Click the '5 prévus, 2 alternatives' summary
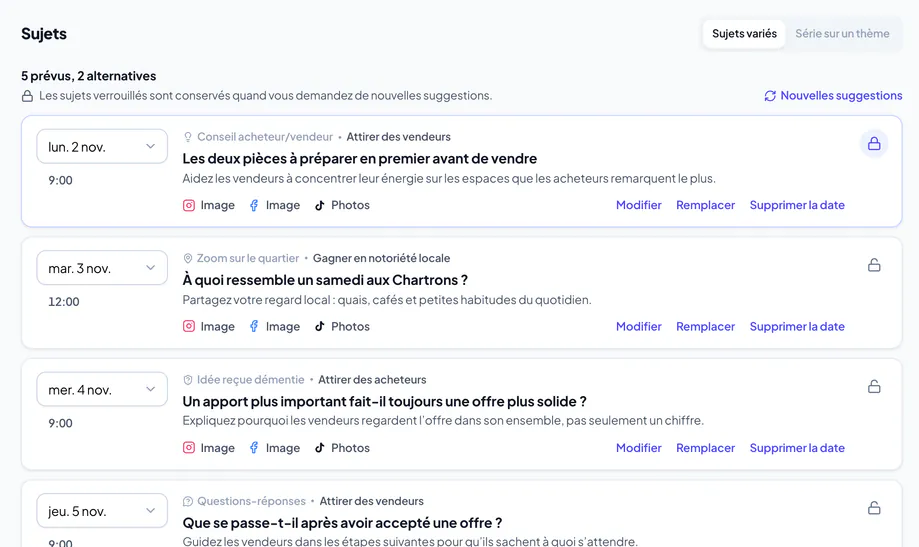 click(89, 76)
